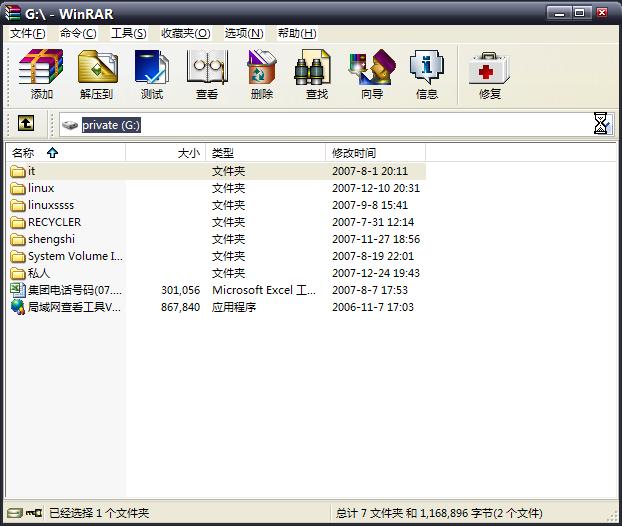622x526 pixels.
Task: Click the date 2007-12-10 20:31
Action: 376,188
